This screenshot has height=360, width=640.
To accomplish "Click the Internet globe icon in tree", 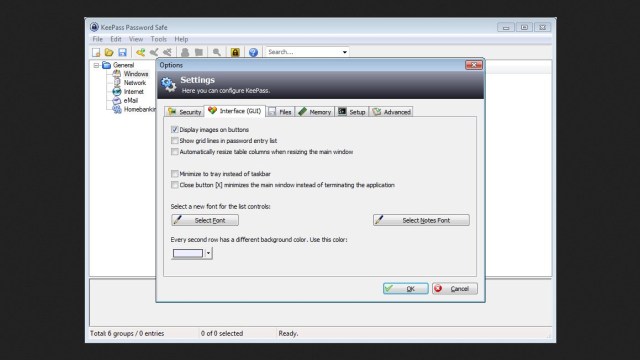I will [x=117, y=91].
